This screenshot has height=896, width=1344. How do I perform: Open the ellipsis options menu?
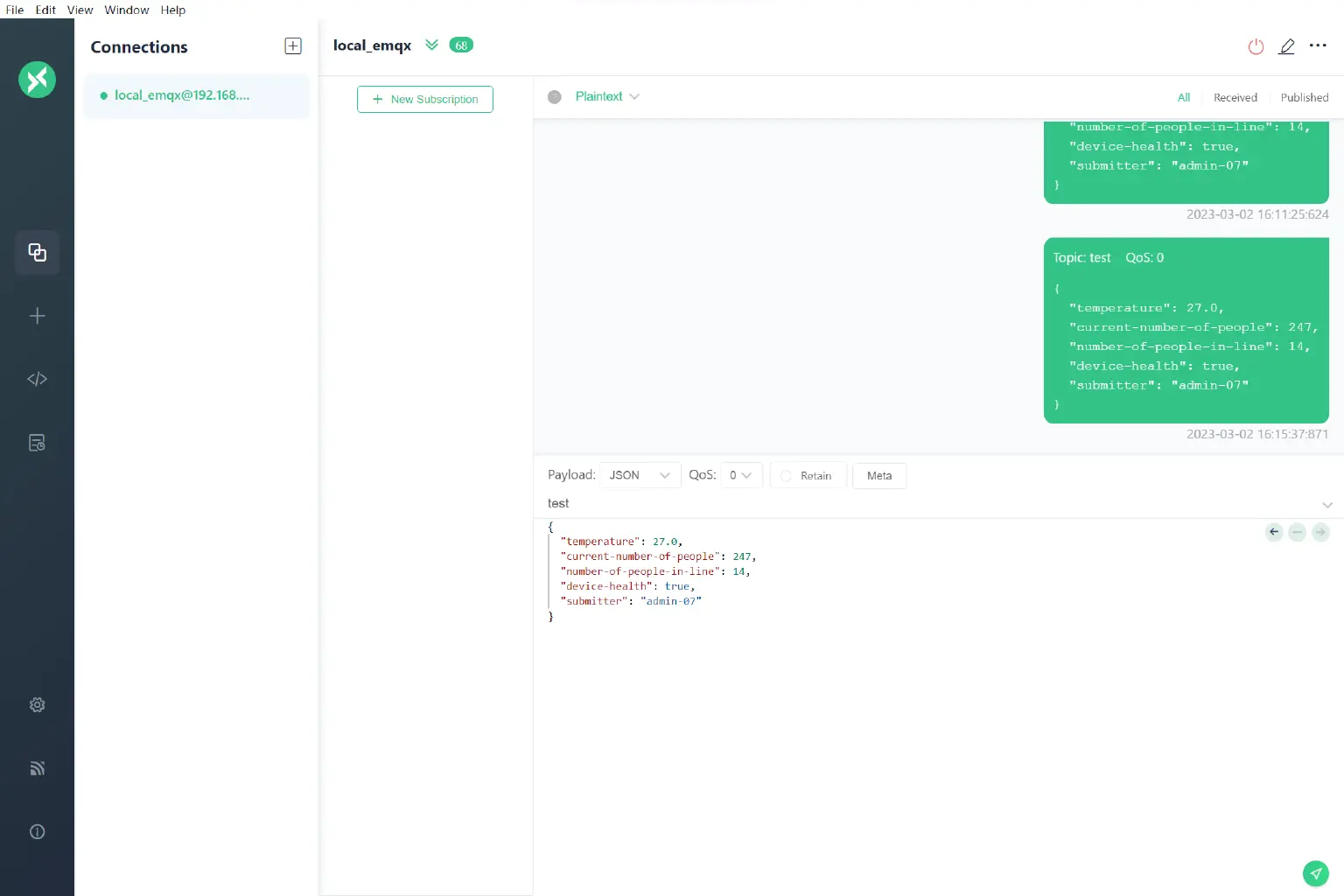pyautogui.click(x=1319, y=46)
